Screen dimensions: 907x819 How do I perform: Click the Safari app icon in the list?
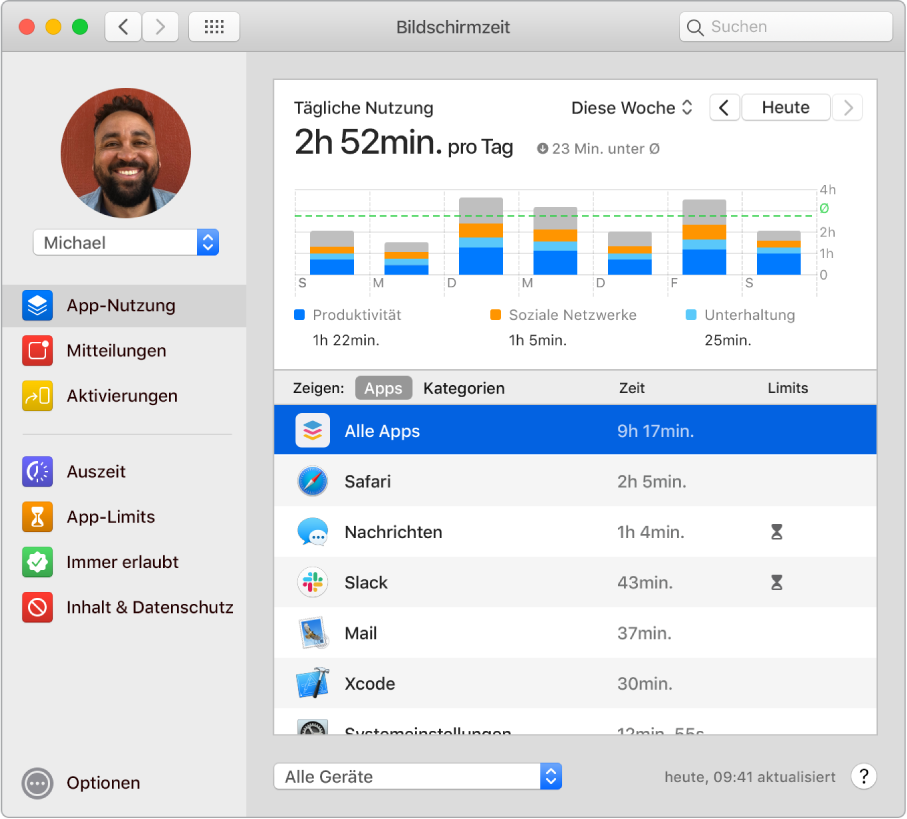click(312, 481)
